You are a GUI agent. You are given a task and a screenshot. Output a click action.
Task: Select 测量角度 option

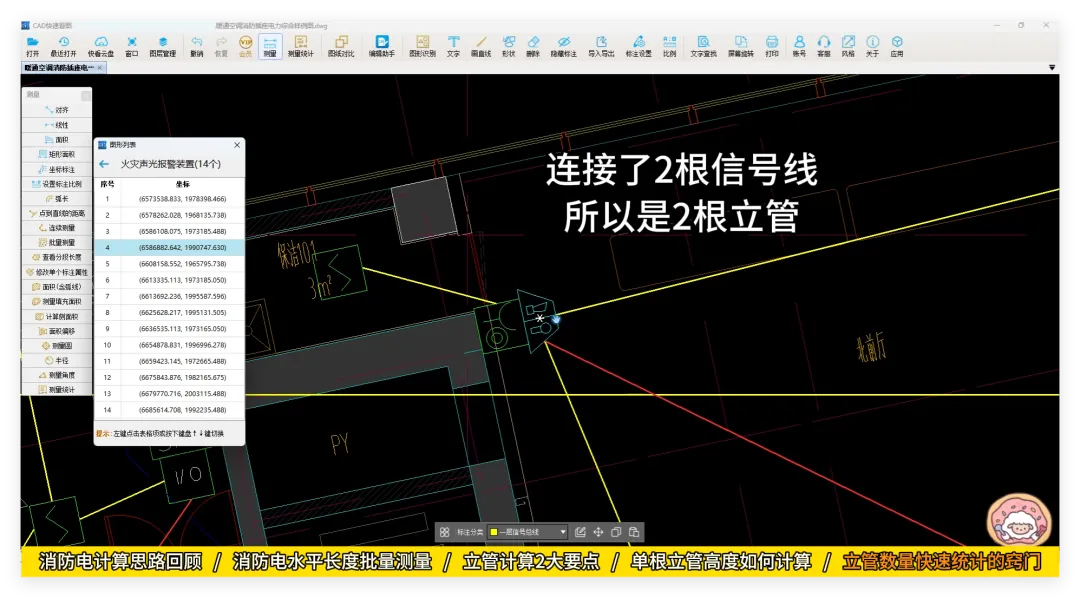click(56, 375)
